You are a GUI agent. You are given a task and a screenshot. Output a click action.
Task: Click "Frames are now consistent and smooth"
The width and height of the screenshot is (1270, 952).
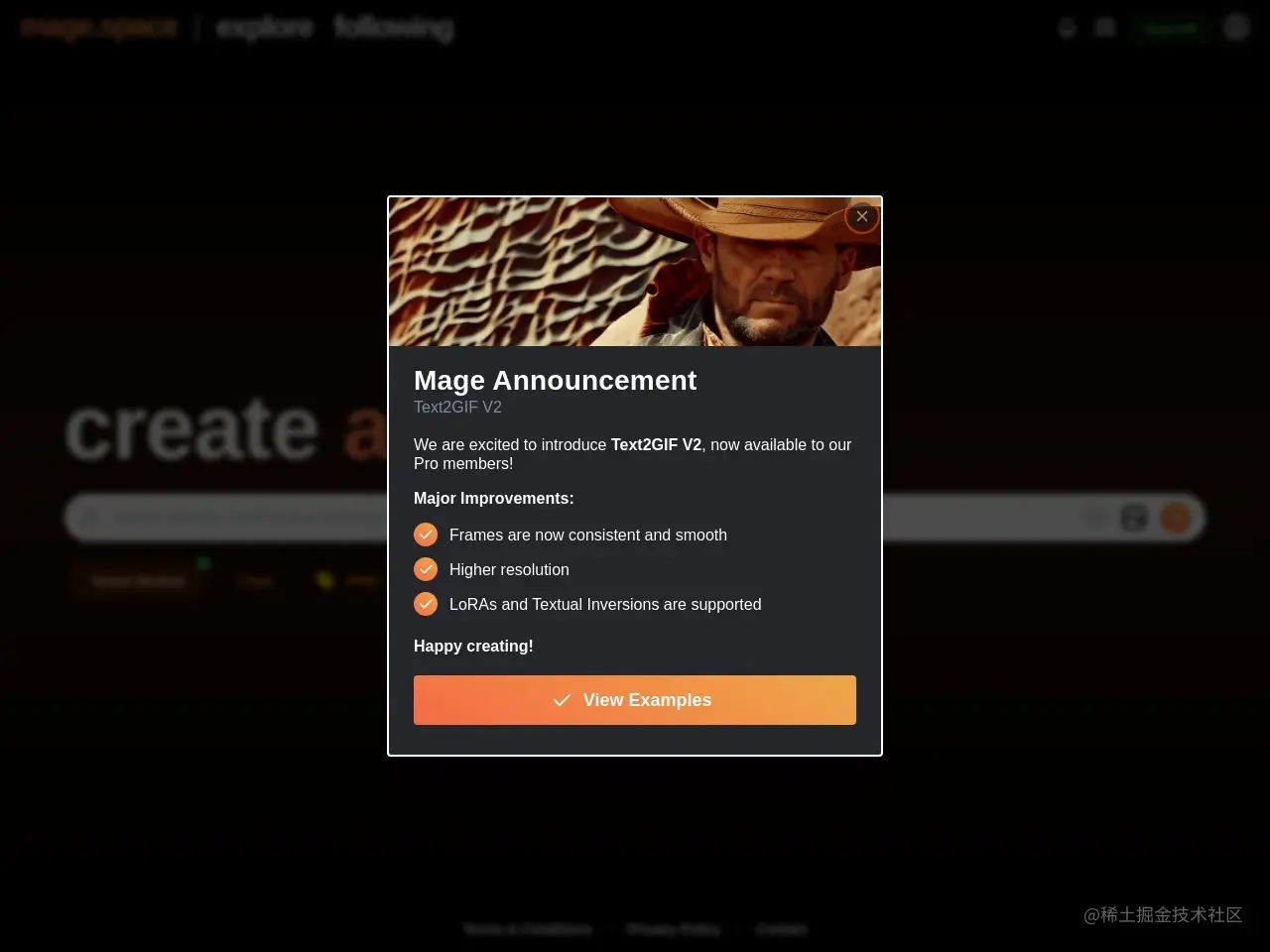[588, 535]
